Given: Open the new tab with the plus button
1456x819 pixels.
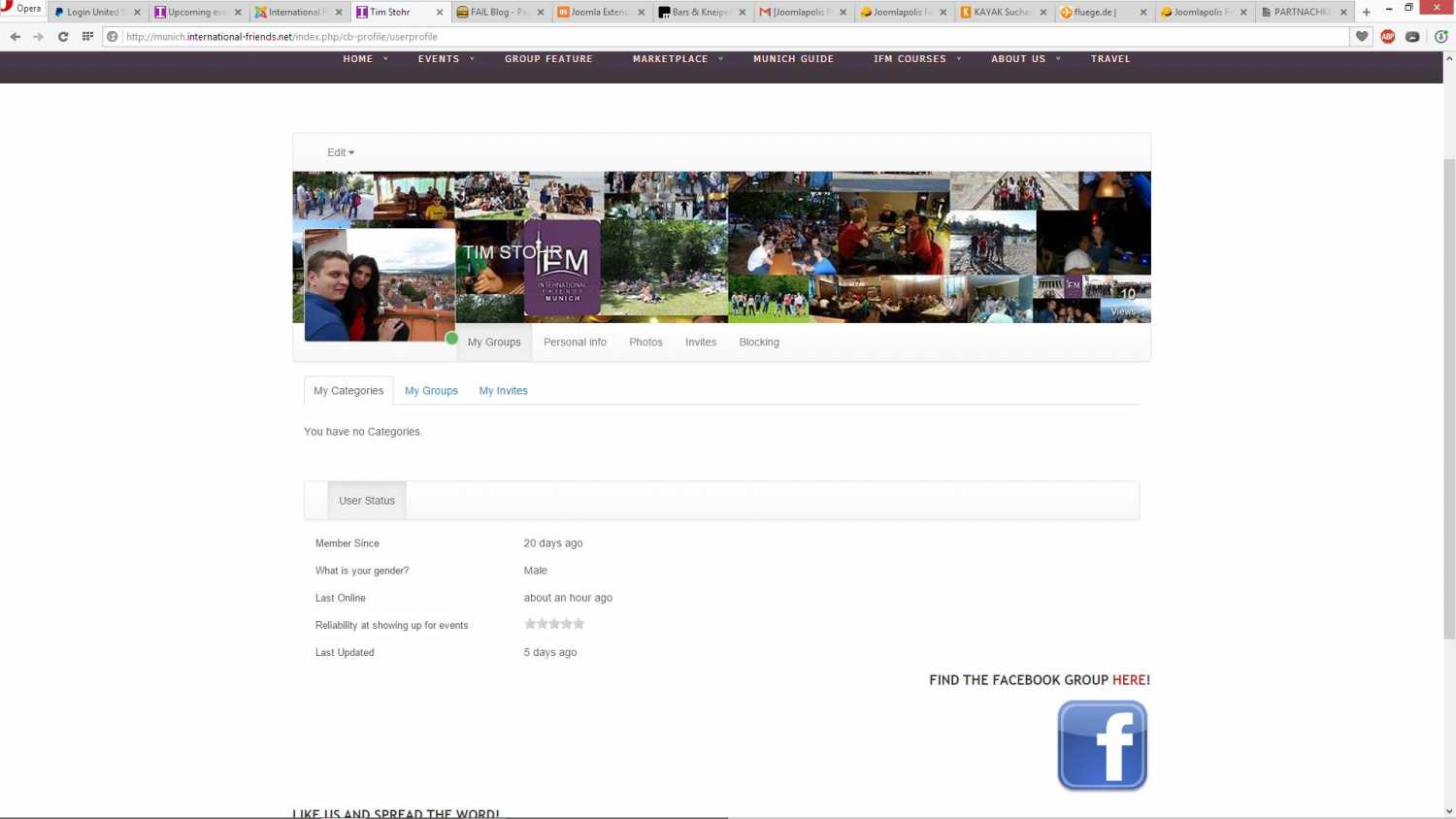Looking at the screenshot, I should [x=1367, y=12].
